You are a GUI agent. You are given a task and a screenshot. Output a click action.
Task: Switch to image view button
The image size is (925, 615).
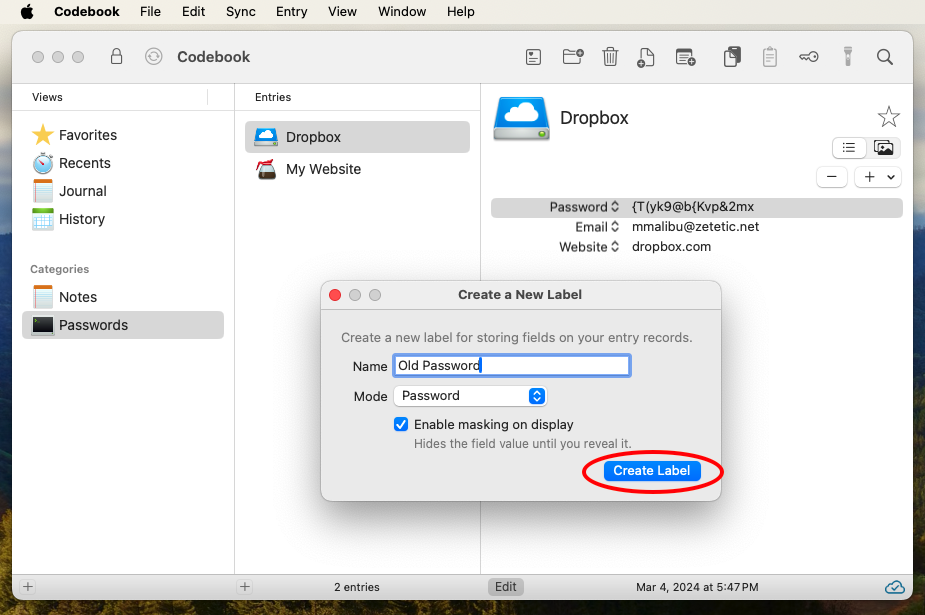point(883,147)
